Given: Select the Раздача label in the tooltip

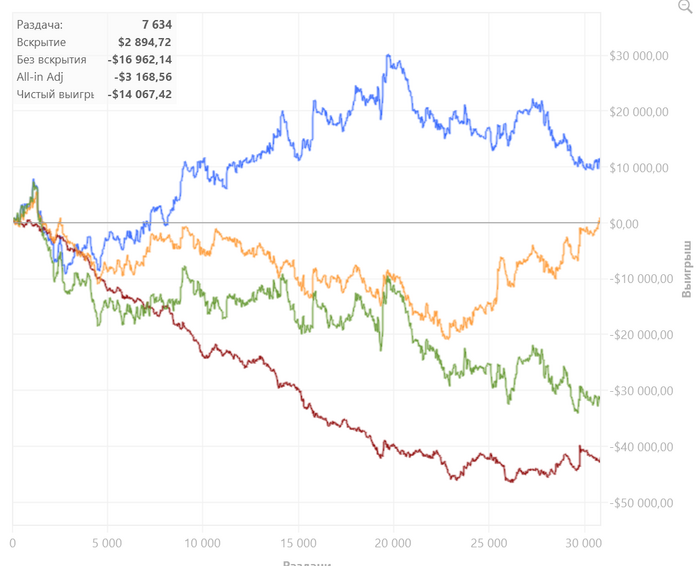Looking at the screenshot, I should [40, 23].
